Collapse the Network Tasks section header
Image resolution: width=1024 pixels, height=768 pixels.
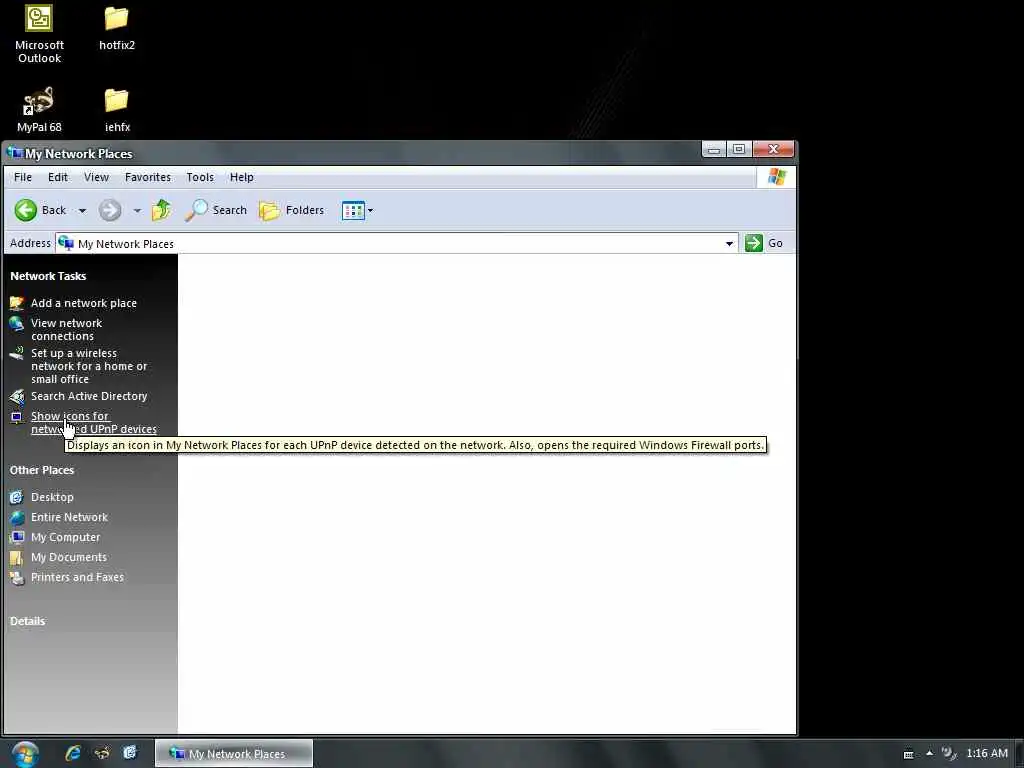coord(48,276)
